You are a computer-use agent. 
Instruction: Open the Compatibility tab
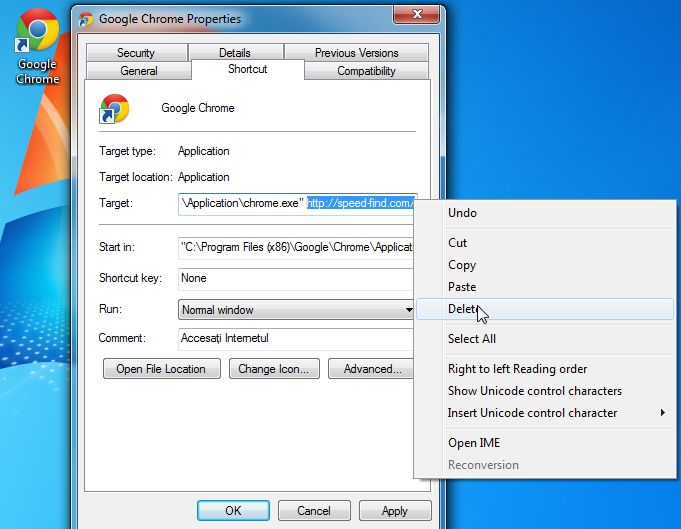click(366, 71)
